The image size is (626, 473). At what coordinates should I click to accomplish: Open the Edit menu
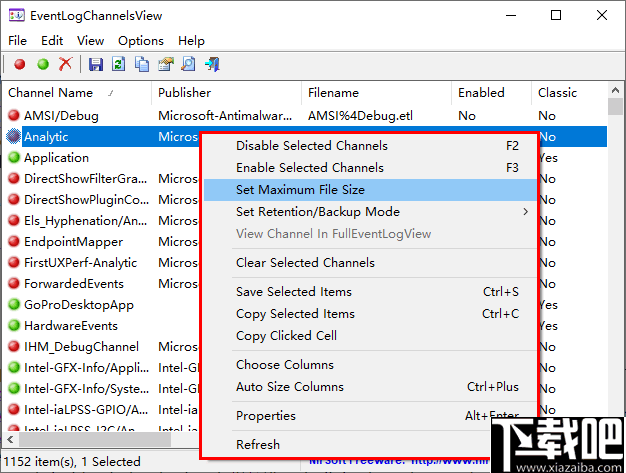coord(52,41)
